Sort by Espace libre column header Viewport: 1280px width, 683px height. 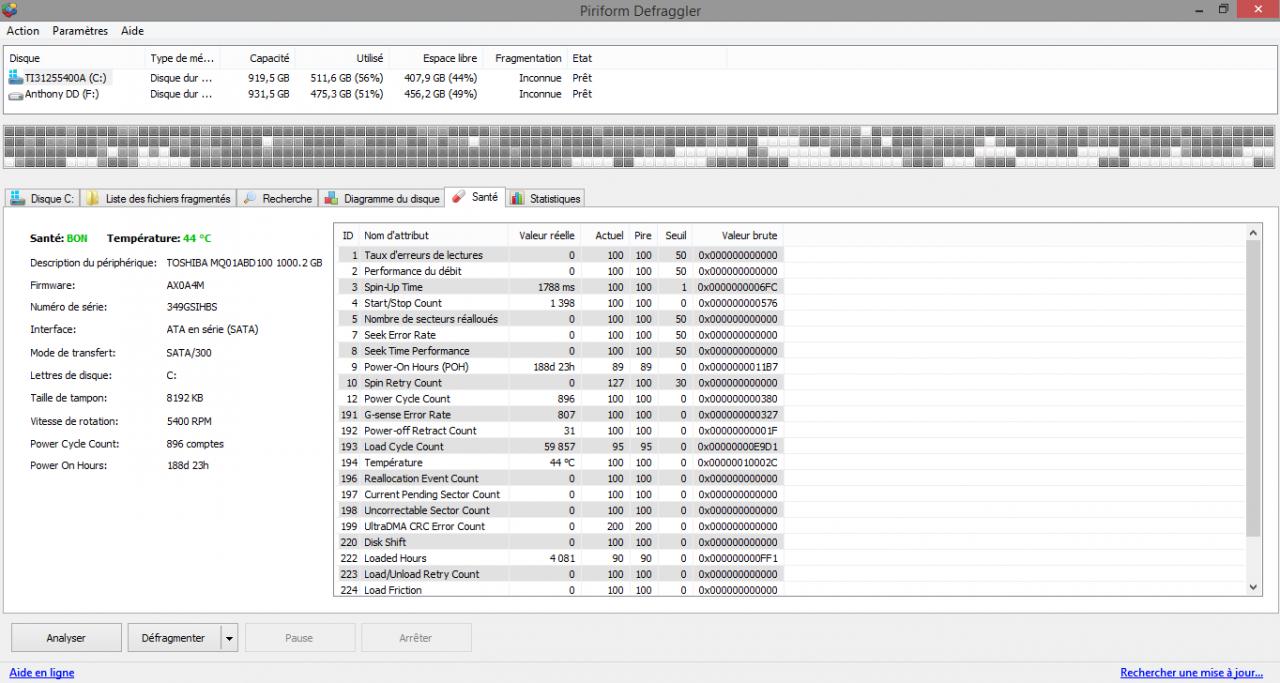coord(437,58)
